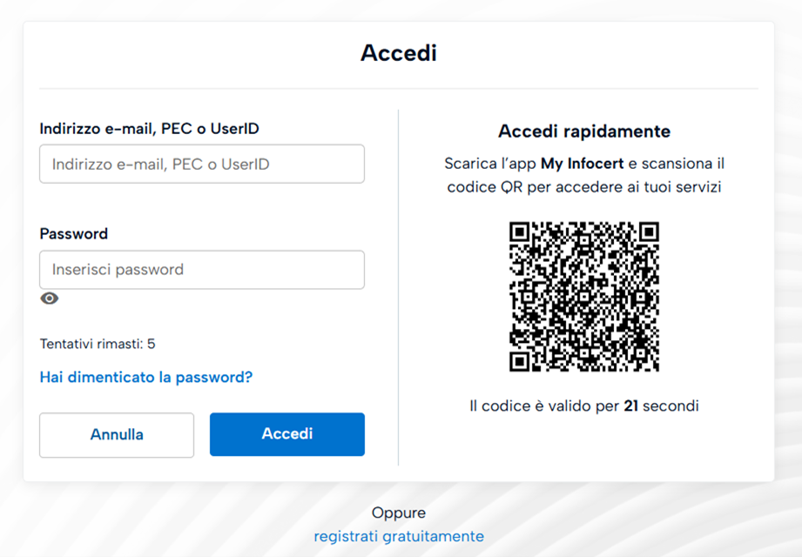802x557 pixels.
Task: Click the 'Scarica l'app' instruction text
Action: pyautogui.click(x=491, y=163)
